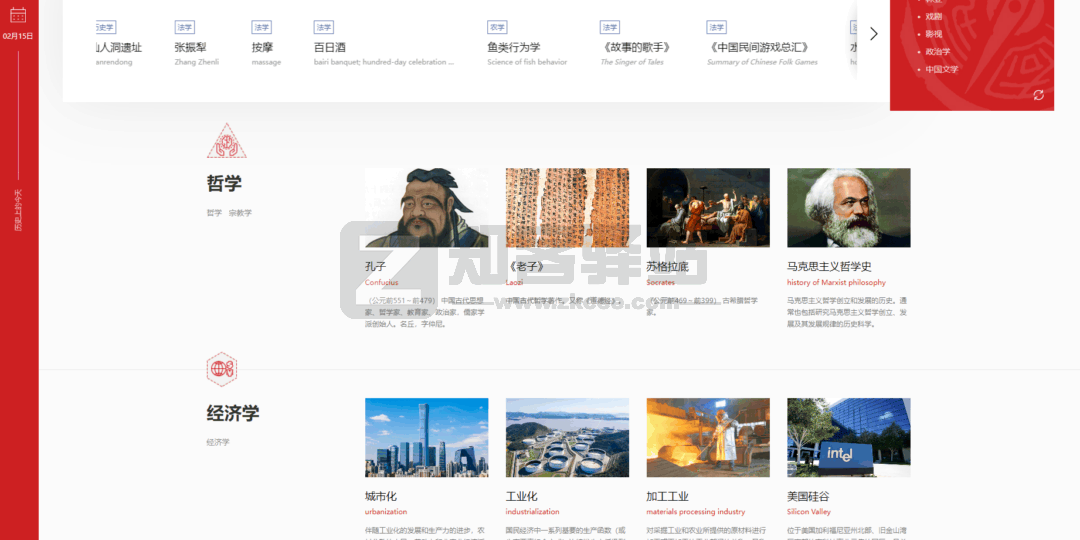Viewport: 1080px width, 540px height.
Task: Open the steelworker thumbnail for 加工工业
Action: click(708, 437)
